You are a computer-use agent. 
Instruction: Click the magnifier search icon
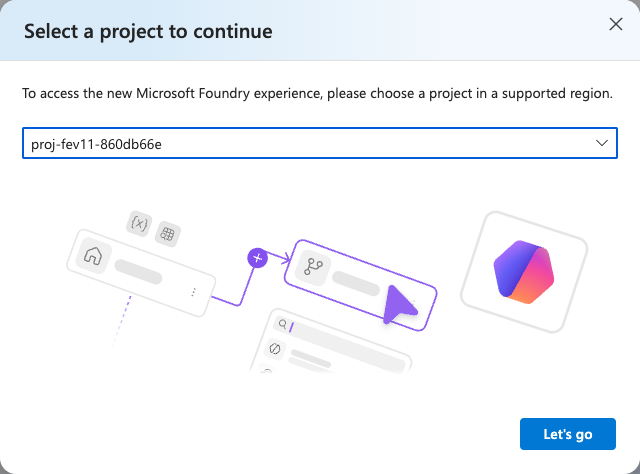[282, 324]
